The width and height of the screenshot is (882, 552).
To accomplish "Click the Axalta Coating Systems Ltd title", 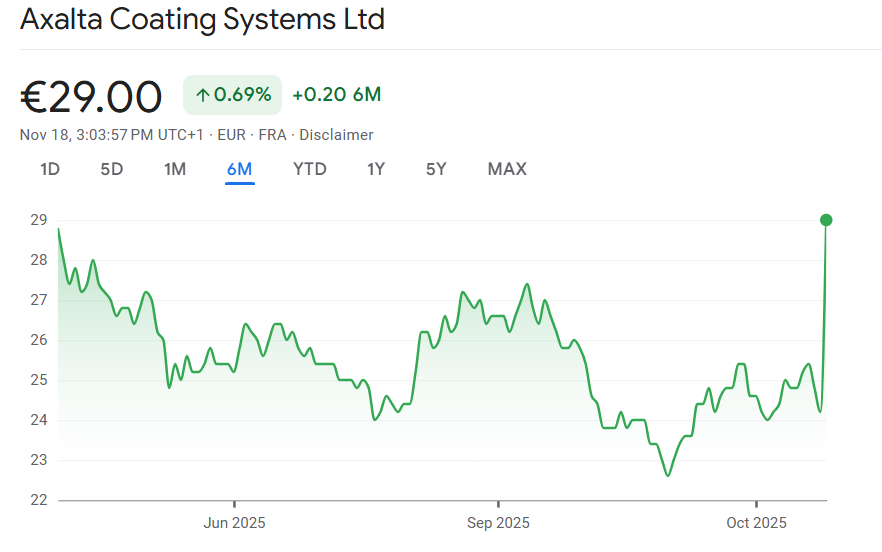I will 202,19.
